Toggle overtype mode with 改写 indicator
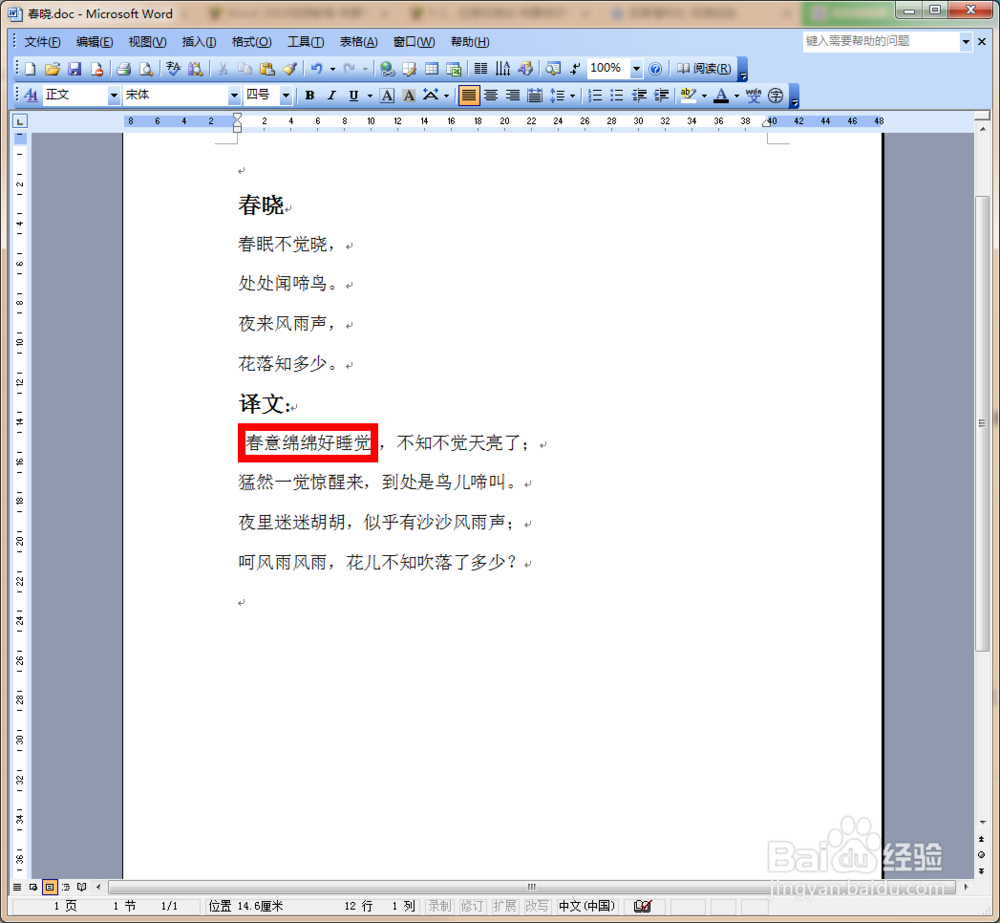This screenshot has width=1000, height=923. (x=536, y=906)
